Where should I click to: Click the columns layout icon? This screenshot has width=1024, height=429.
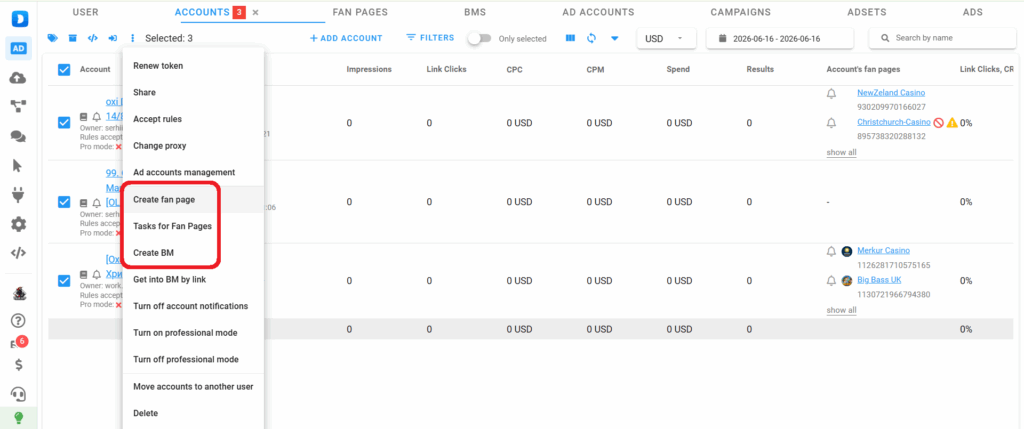click(x=570, y=38)
